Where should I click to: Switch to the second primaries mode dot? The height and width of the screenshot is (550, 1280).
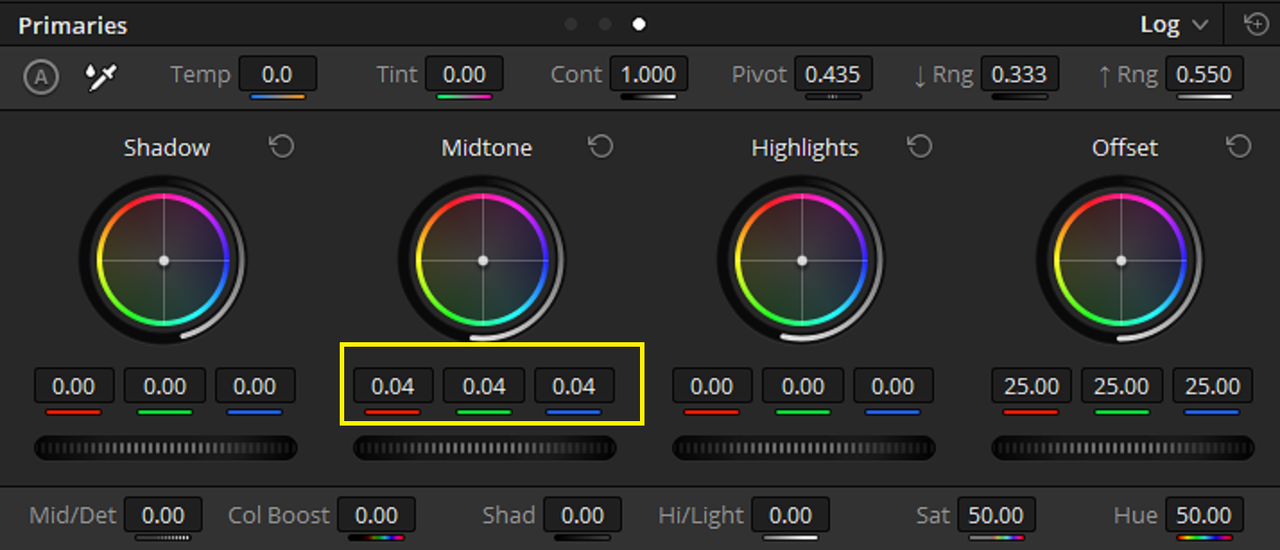tap(605, 24)
